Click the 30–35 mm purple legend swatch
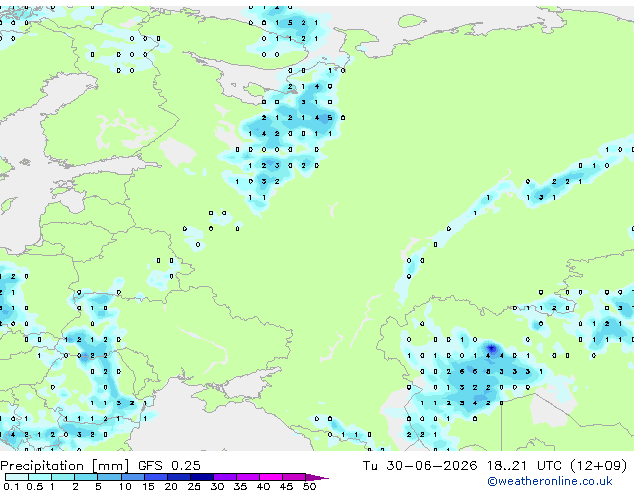This screenshot has width=634, height=490. click(225, 477)
